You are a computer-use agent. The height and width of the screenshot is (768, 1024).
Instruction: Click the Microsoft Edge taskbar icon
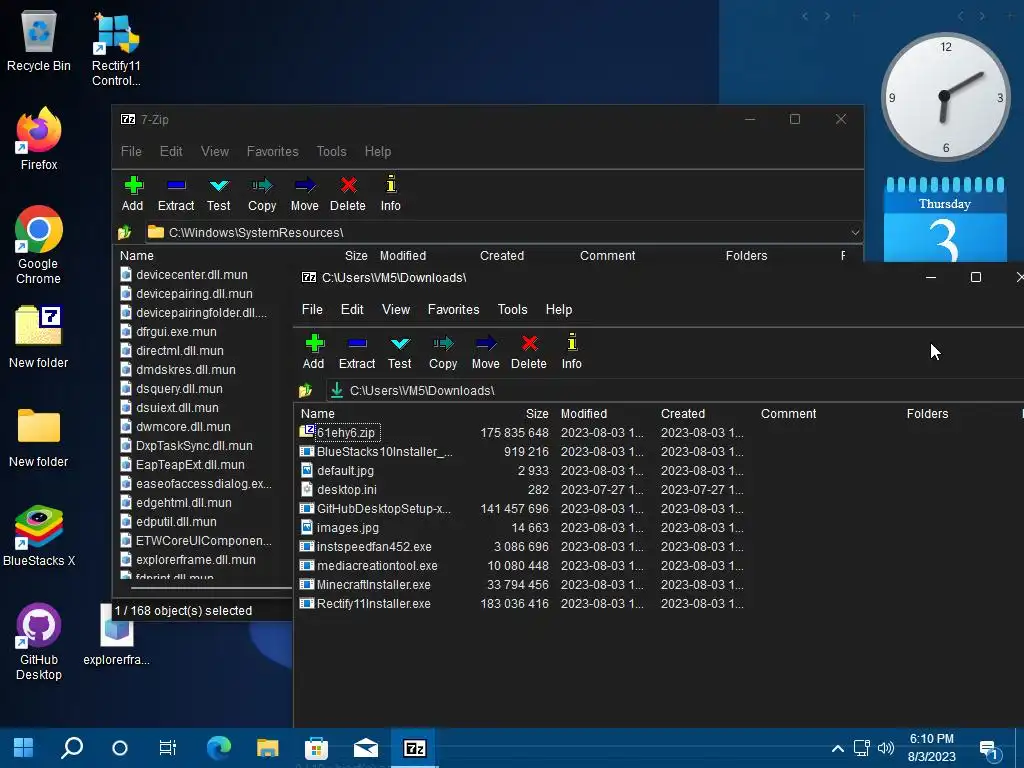[219, 748]
